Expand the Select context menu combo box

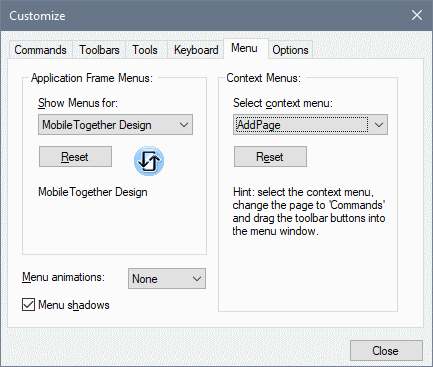pyautogui.click(x=310, y=125)
